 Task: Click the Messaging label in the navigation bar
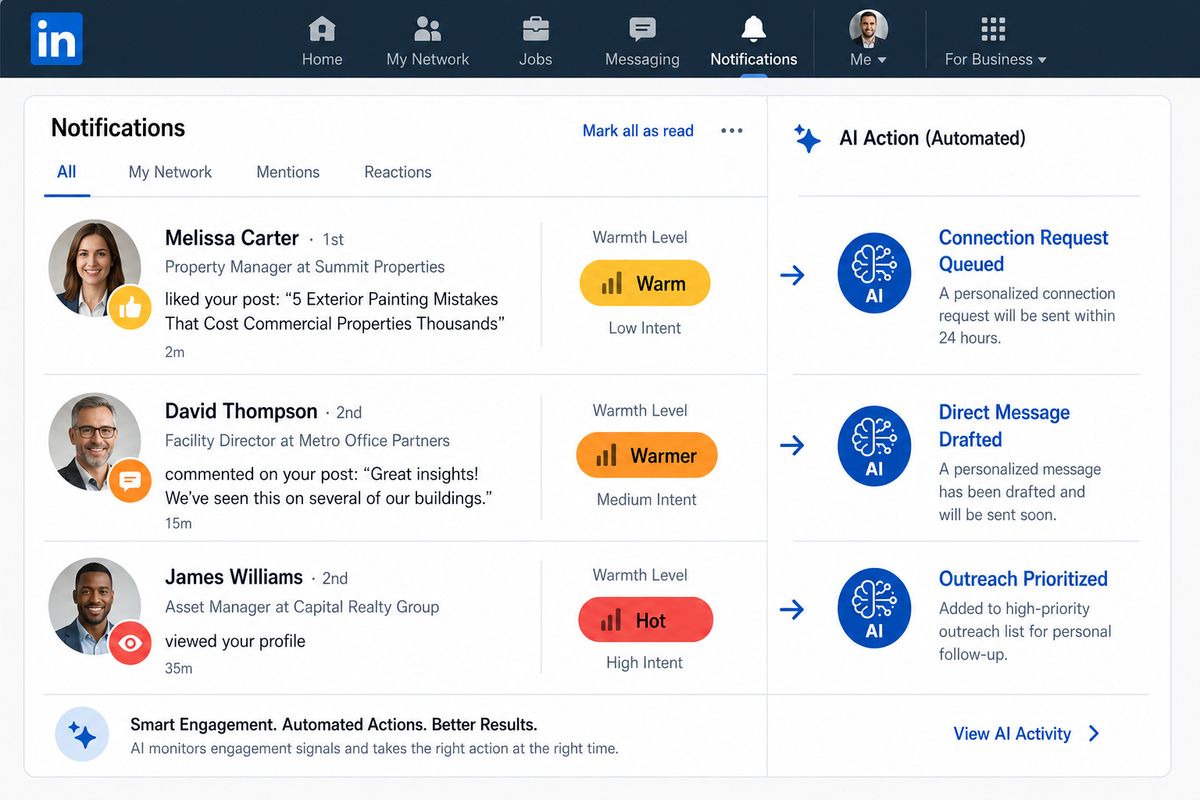pyautogui.click(x=642, y=59)
